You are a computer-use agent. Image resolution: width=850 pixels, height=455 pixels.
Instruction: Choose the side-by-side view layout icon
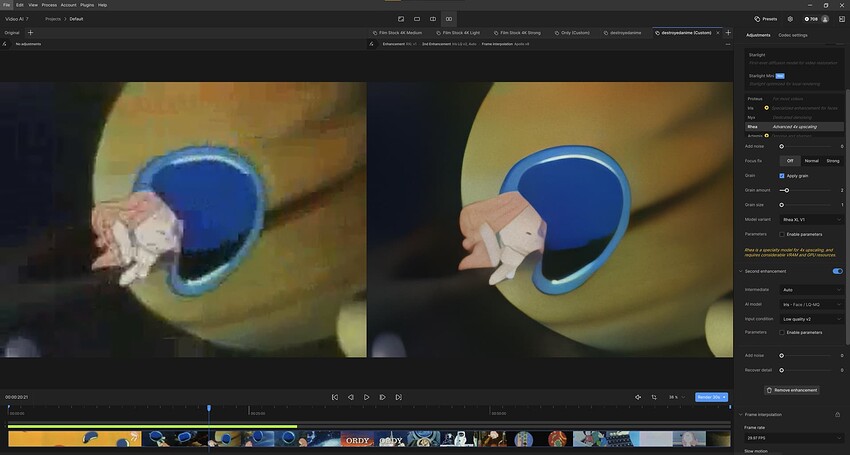(448, 19)
